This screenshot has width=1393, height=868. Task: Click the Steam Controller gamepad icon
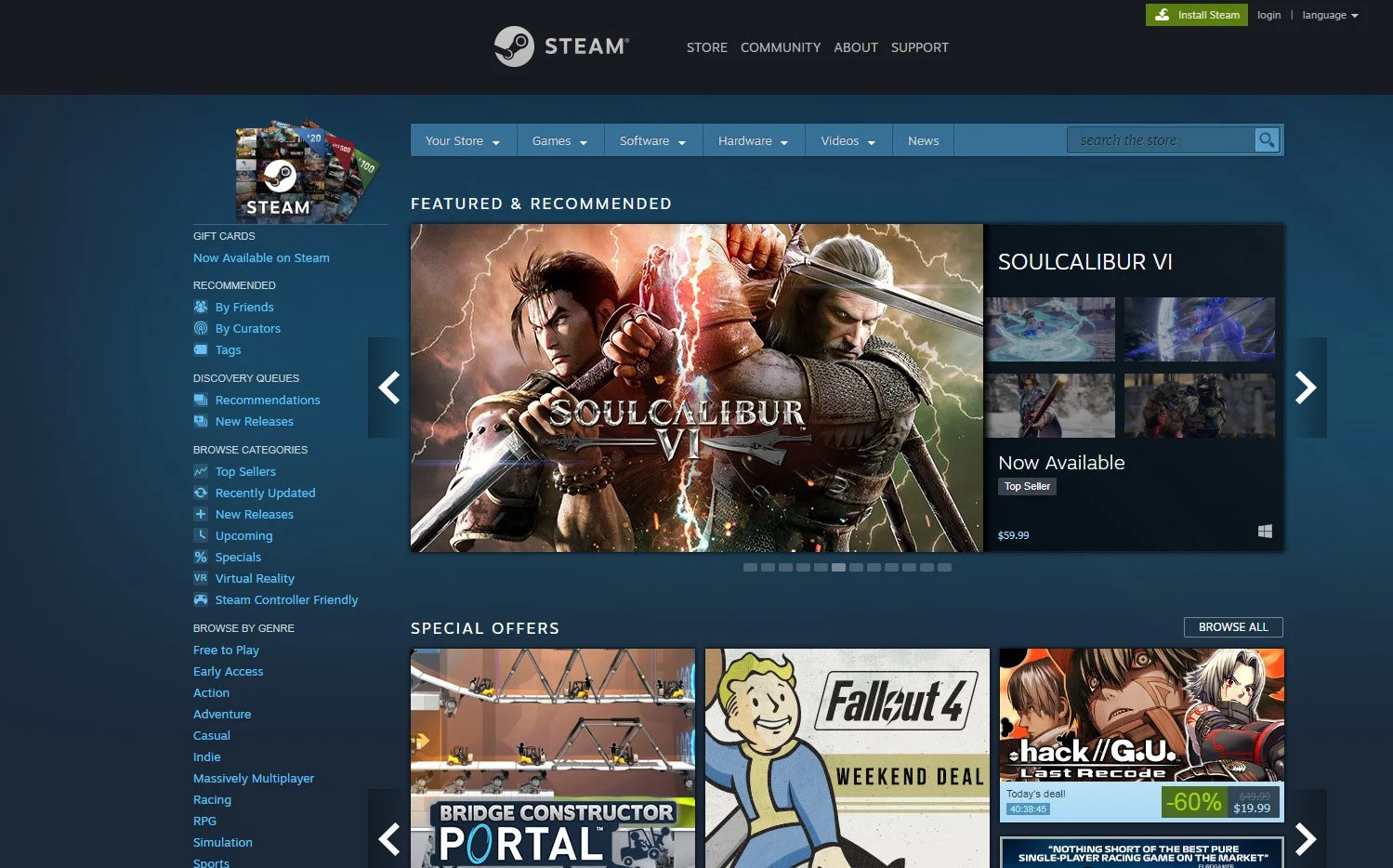[201, 599]
